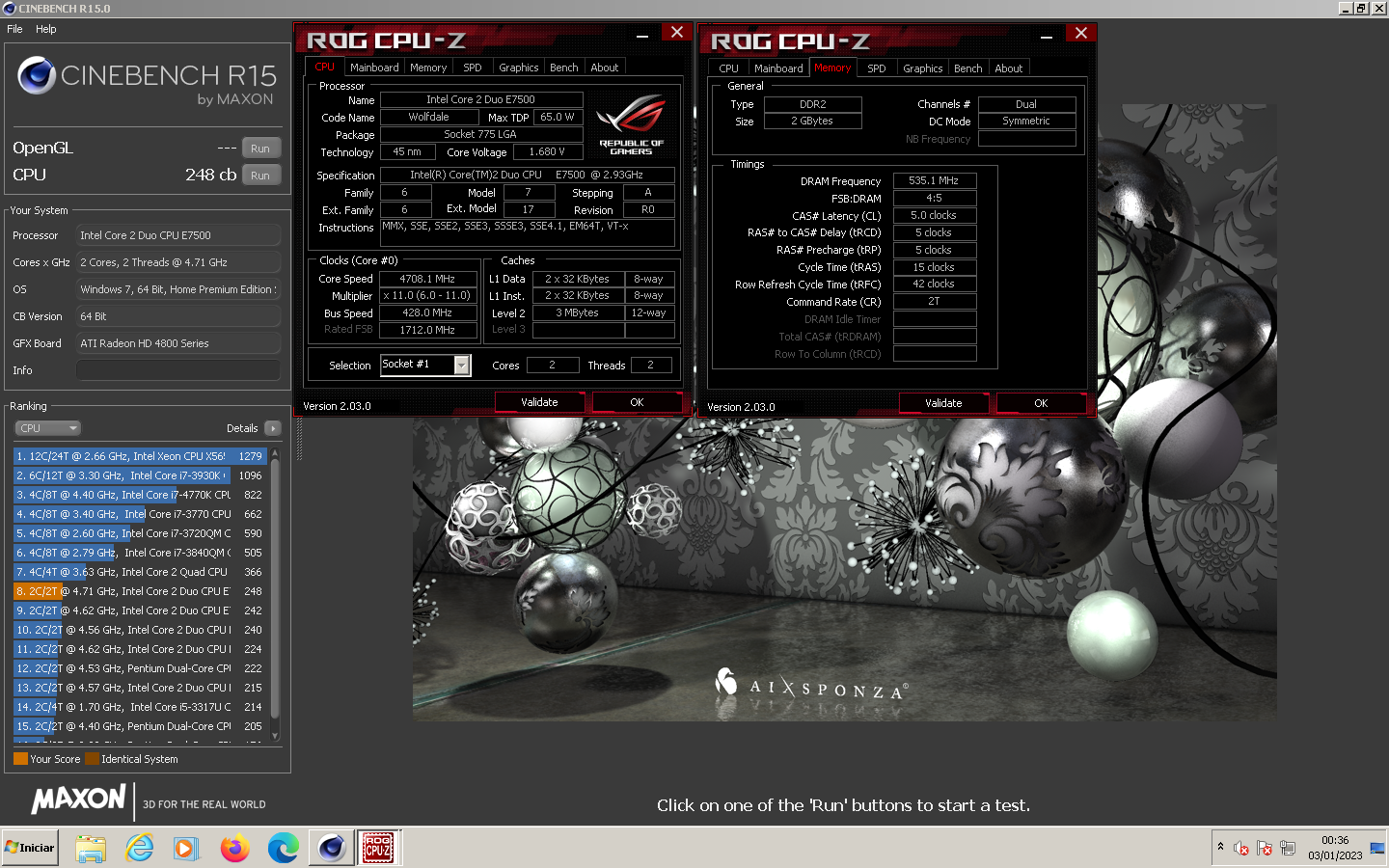Close the right CPU-Z window
Screen dimensions: 1389x868
point(1081,34)
